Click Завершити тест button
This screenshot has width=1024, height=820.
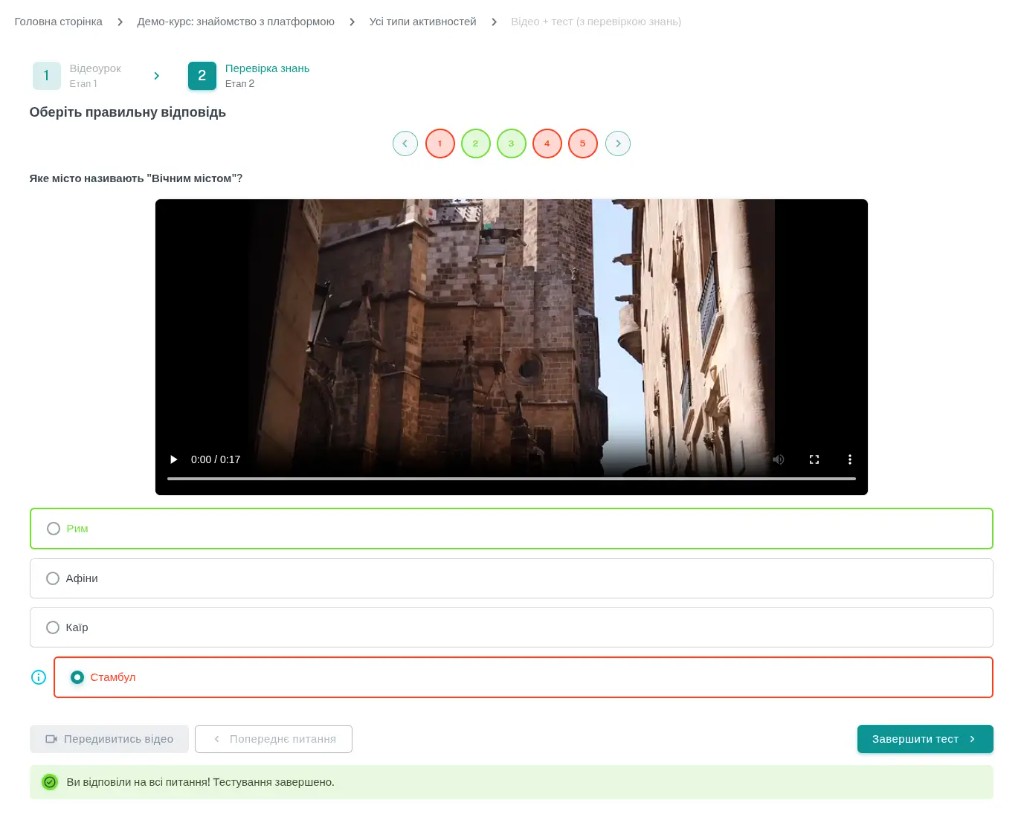click(x=925, y=739)
